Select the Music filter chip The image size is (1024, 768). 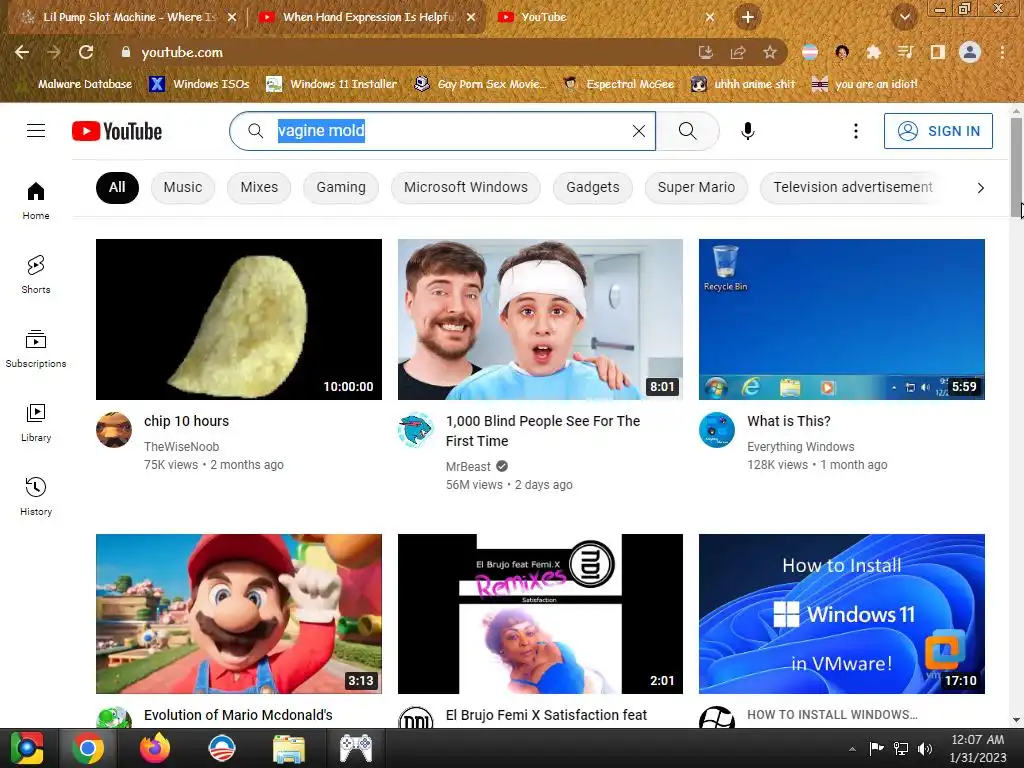pyautogui.click(x=183, y=187)
